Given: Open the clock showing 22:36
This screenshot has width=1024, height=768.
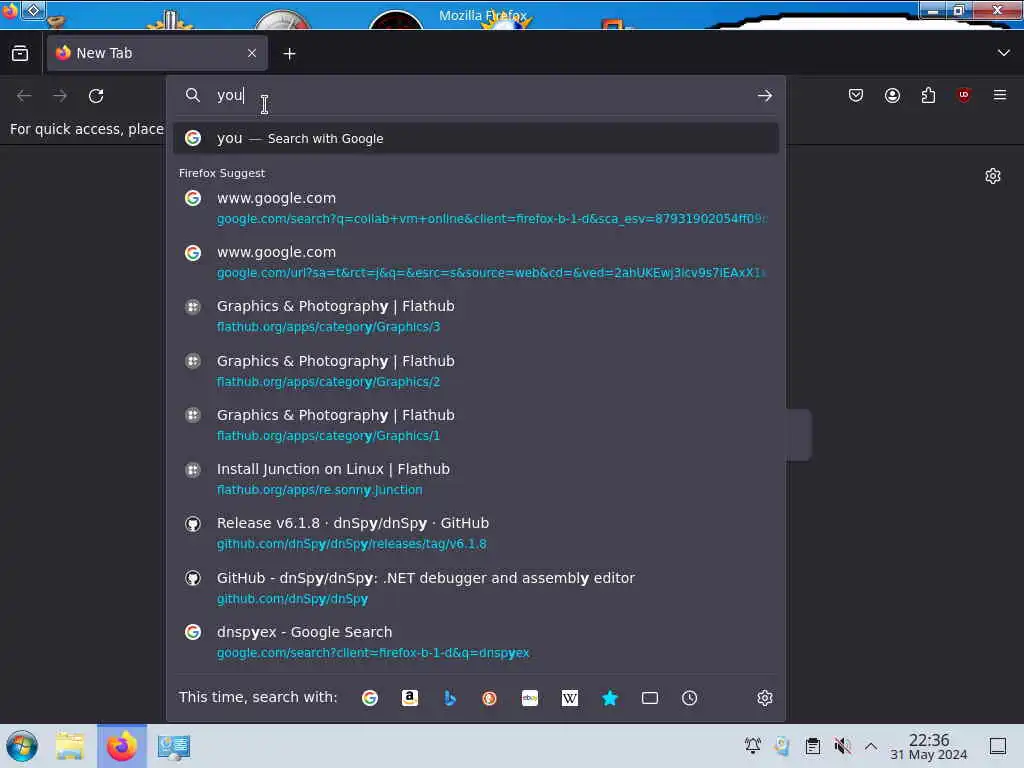Looking at the screenshot, I should 929,746.
